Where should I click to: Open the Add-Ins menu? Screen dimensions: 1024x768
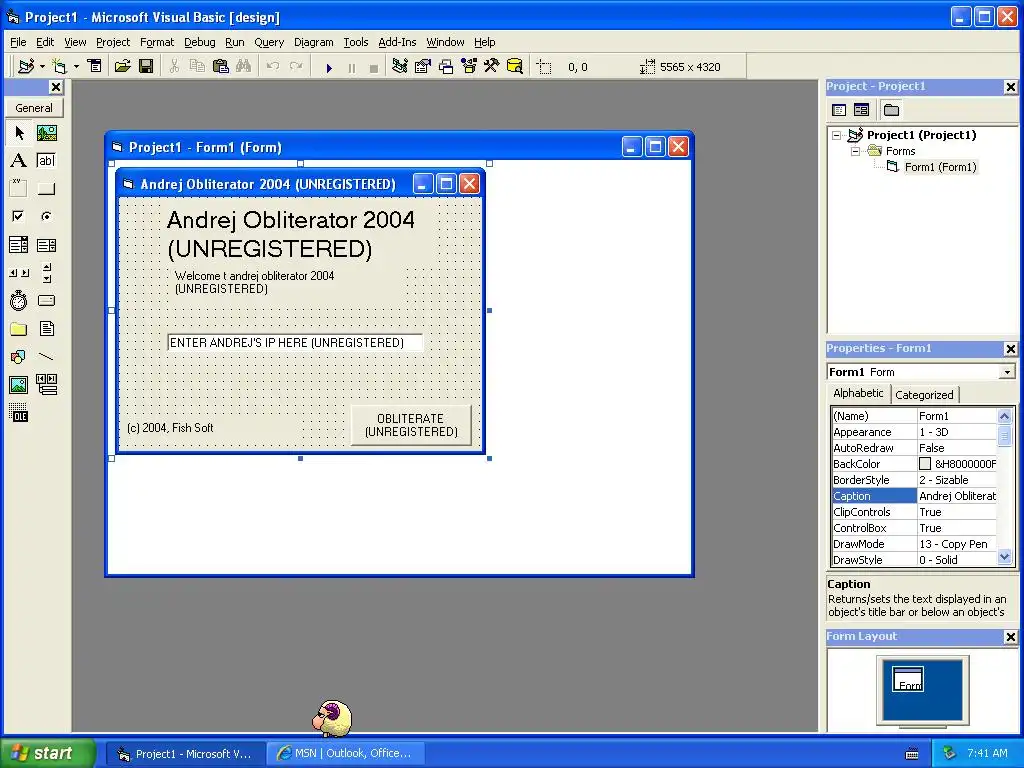[x=397, y=42]
